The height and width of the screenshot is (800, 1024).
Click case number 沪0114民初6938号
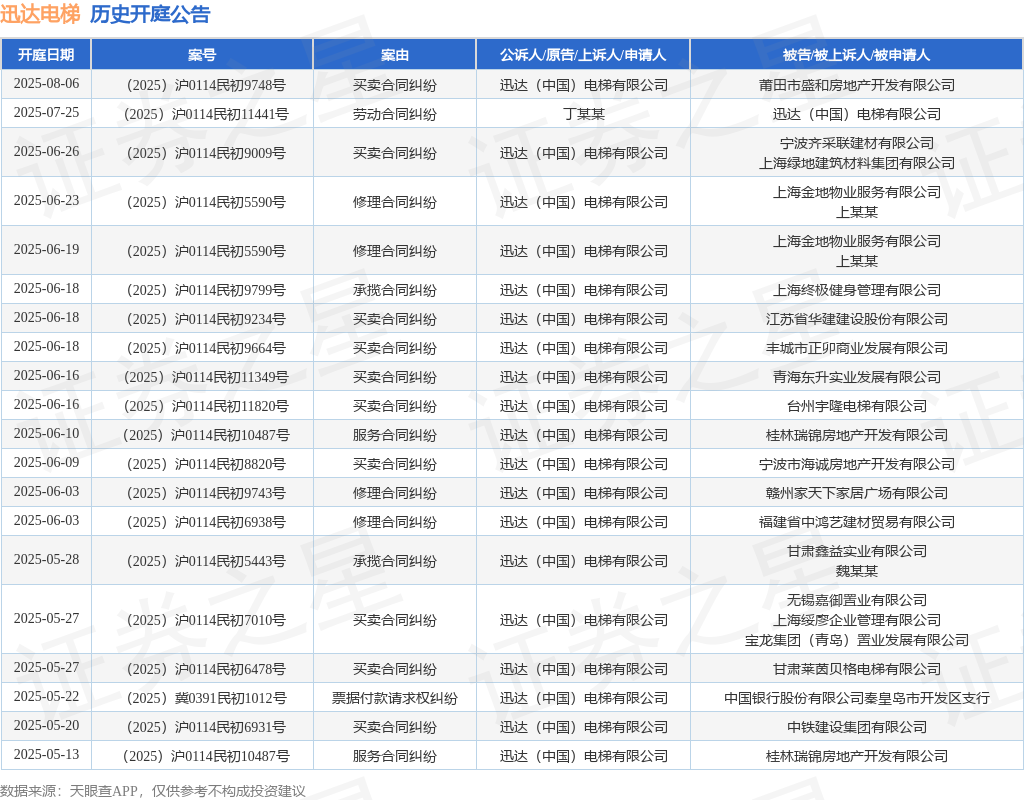(206, 522)
